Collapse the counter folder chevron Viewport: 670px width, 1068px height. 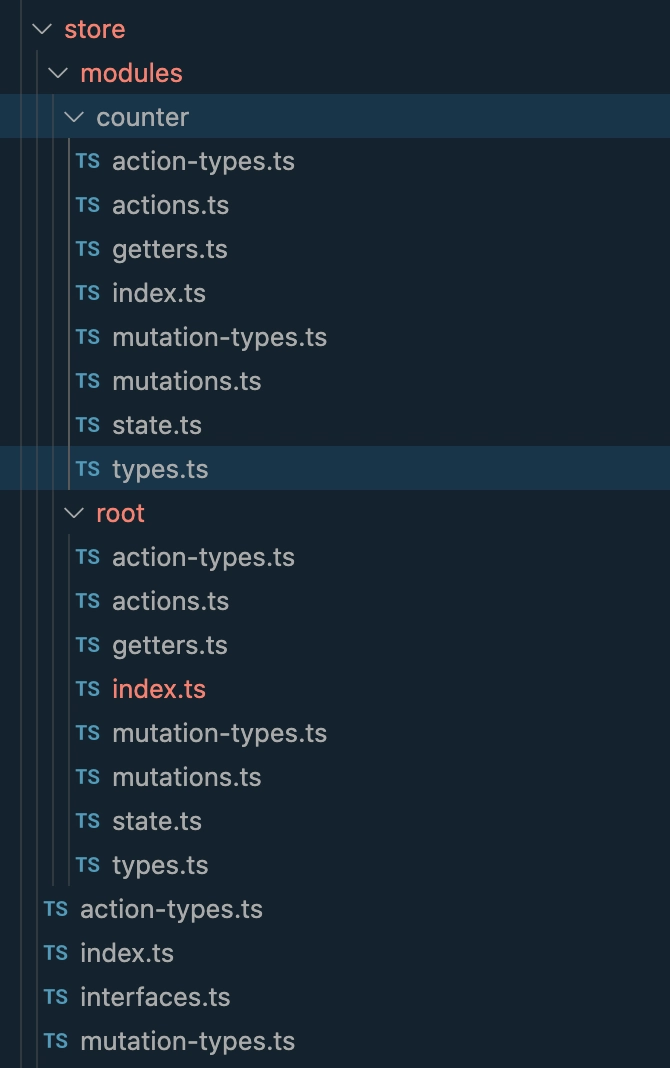point(74,117)
